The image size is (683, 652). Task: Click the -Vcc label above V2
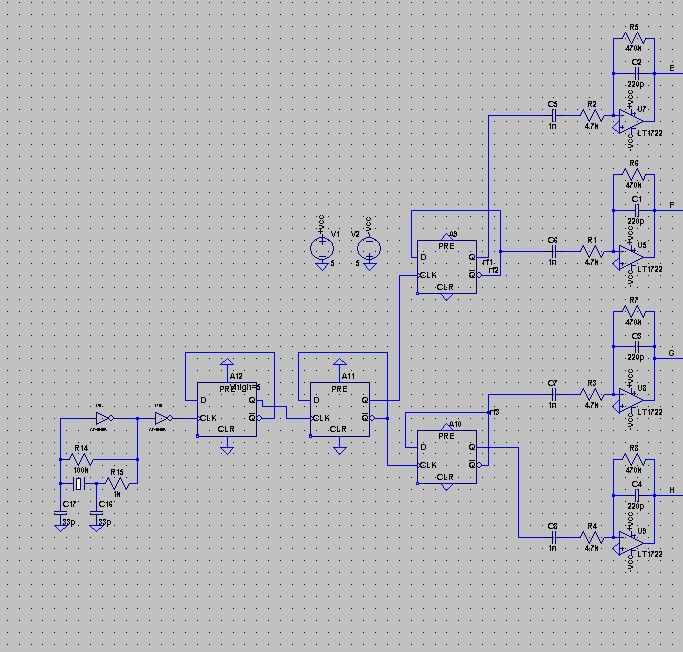tap(369, 226)
